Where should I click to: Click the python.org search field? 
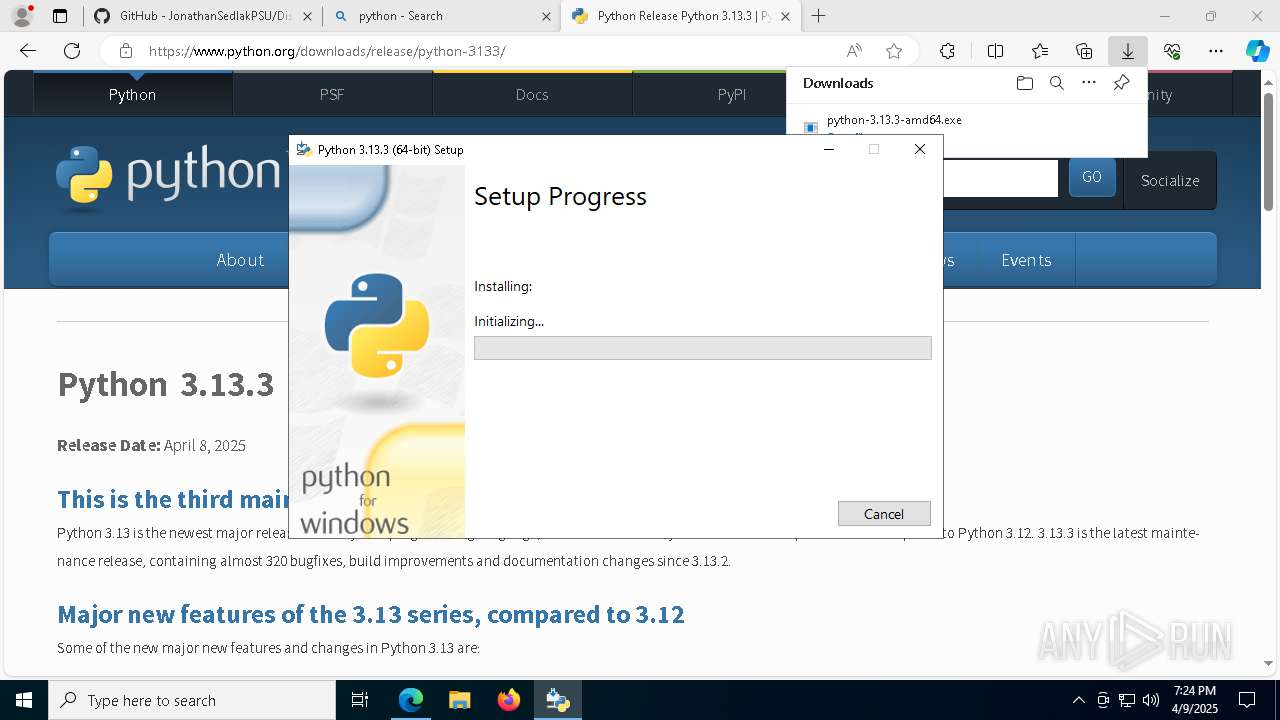(x=1000, y=178)
